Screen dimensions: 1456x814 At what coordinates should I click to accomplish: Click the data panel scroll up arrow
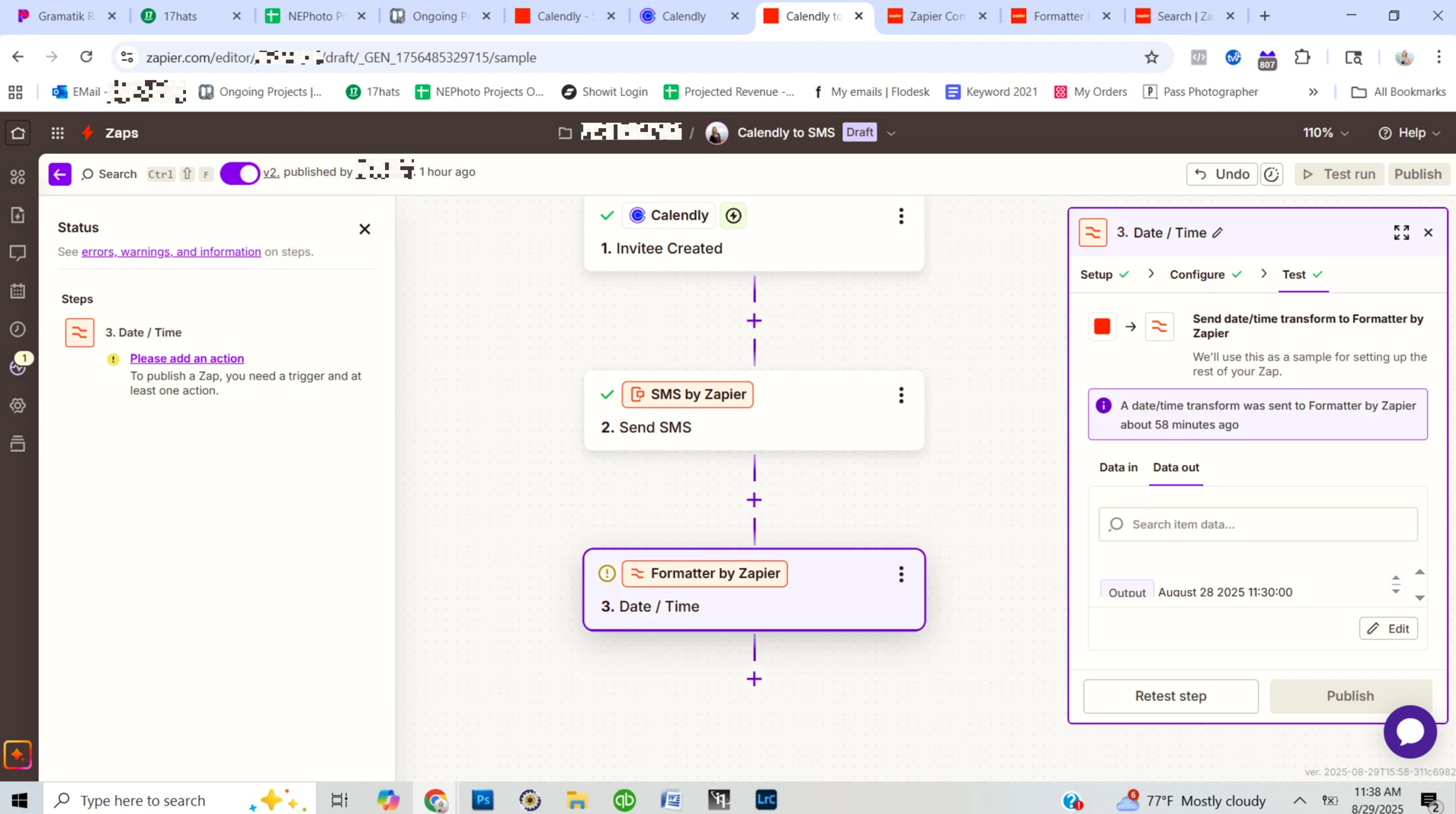point(1419,572)
